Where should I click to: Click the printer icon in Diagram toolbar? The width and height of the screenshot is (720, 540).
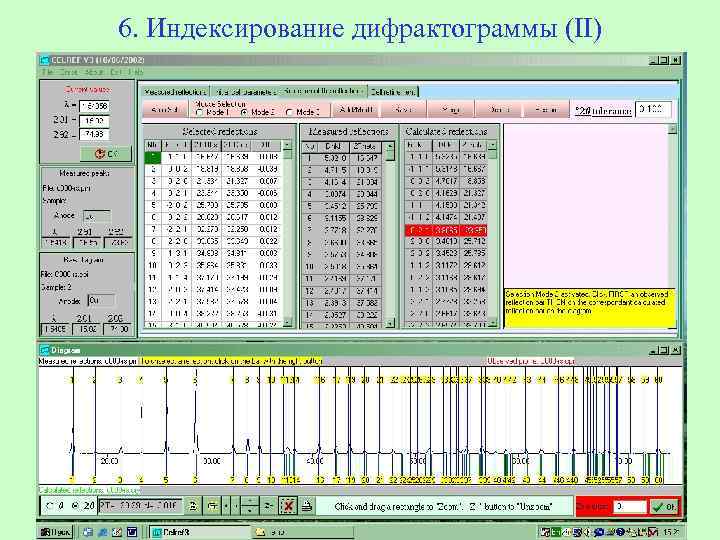click(x=307, y=506)
